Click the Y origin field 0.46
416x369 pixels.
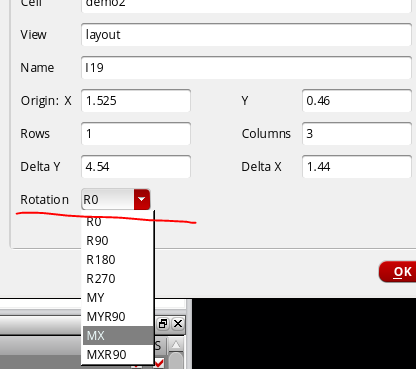pyautogui.click(x=357, y=101)
